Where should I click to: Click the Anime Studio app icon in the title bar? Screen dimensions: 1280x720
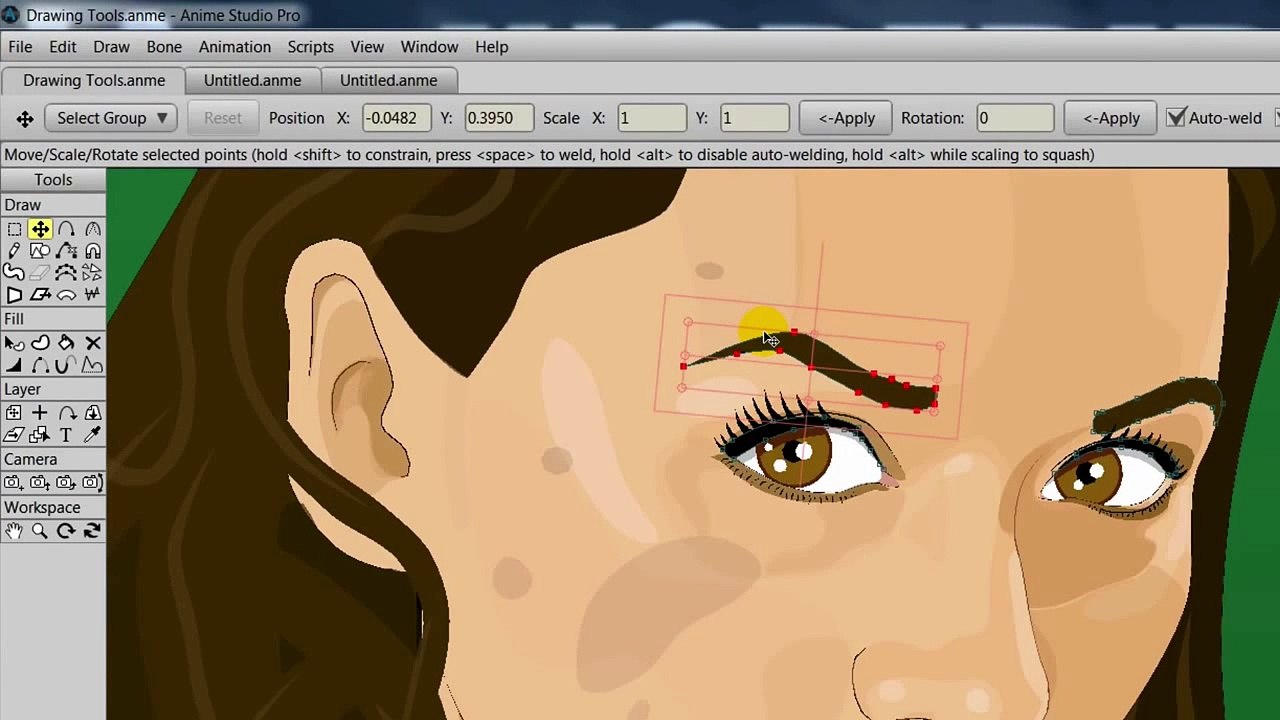(x=11, y=15)
